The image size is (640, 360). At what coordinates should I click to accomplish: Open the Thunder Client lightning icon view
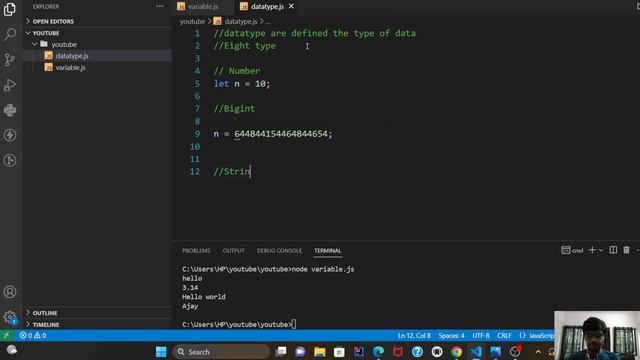pos(10,135)
